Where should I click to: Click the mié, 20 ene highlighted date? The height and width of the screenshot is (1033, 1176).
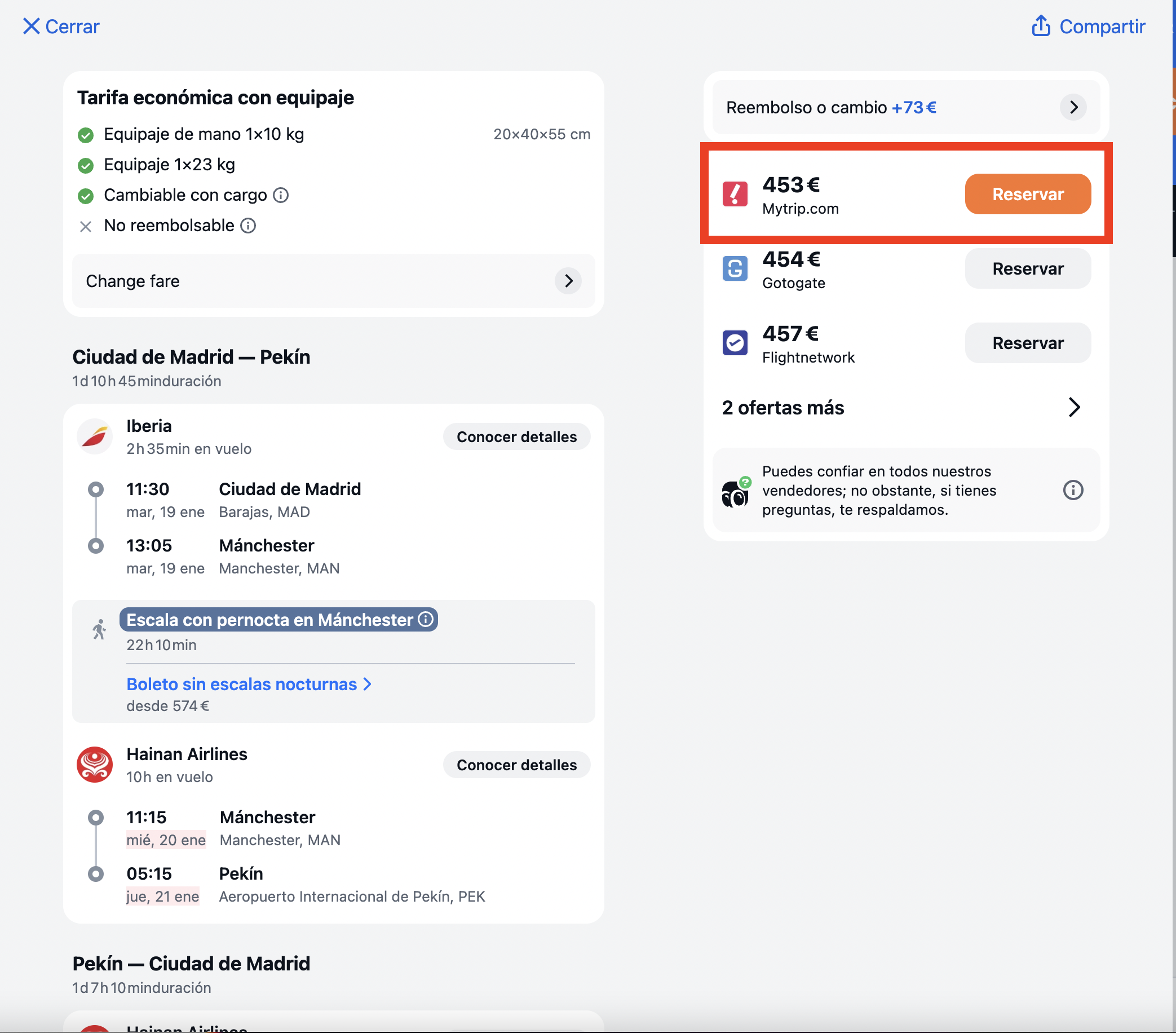click(x=166, y=840)
